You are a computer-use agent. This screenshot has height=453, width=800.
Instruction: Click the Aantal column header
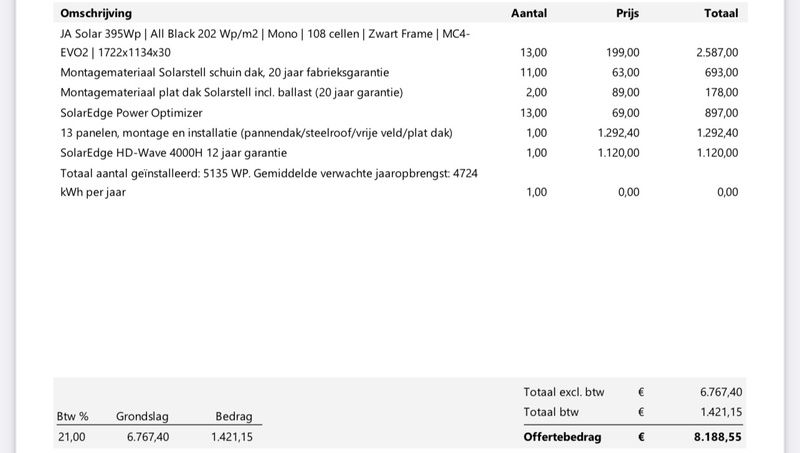point(528,14)
